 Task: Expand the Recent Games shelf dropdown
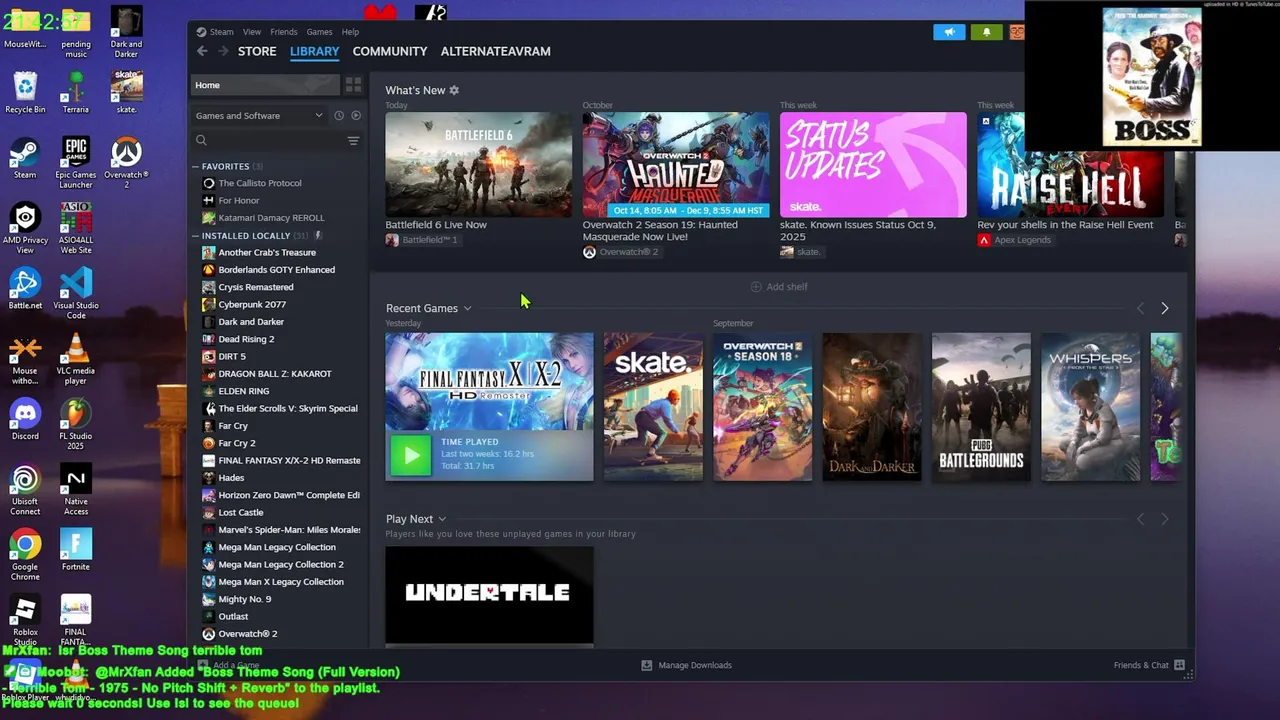click(467, 308)
